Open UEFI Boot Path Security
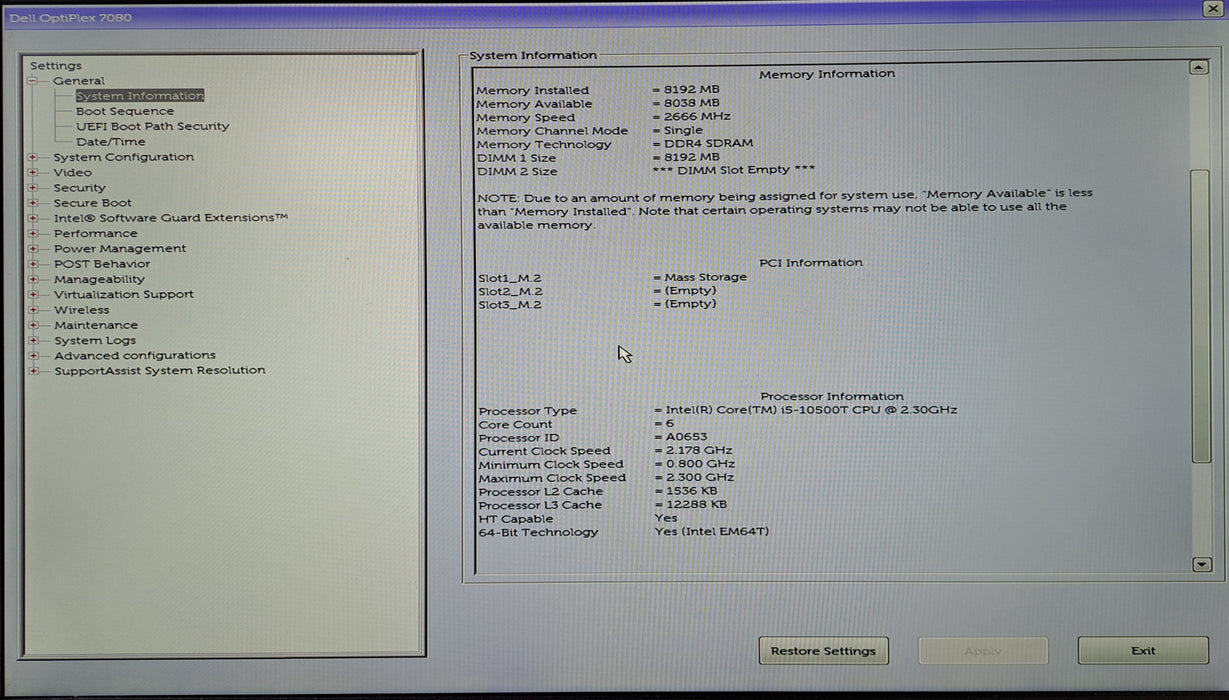Image resolution: width=1229 pixels, height=700 pixels. click(x=152, y=126)
